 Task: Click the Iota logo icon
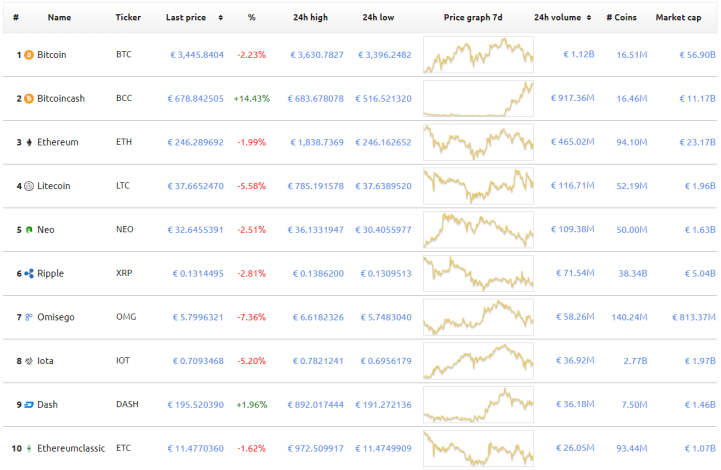(29, 361)
